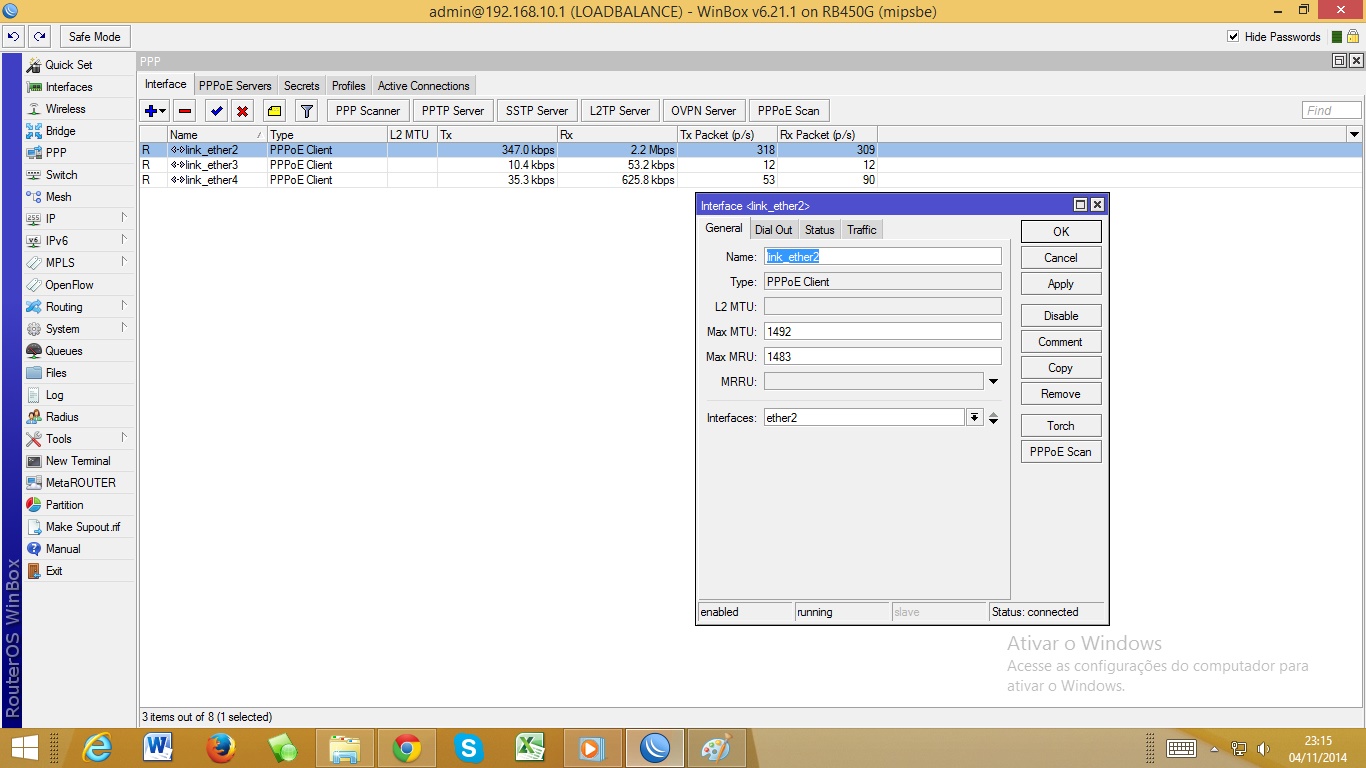This screenshot has height=768, width=1366.
Task: Click the OVPN Server button
Action: click(x=703, y=111)
